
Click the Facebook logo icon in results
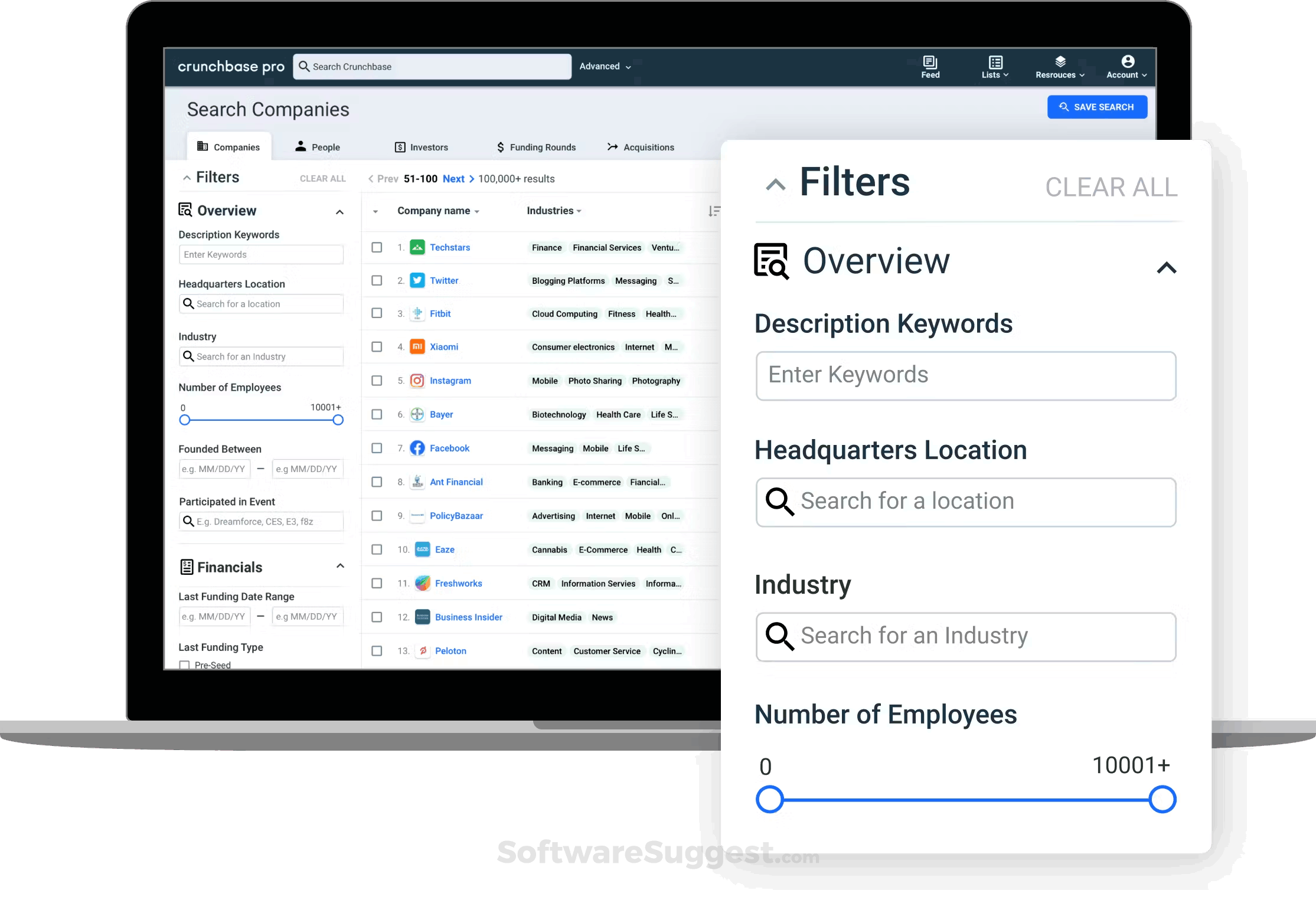[417, 448]
